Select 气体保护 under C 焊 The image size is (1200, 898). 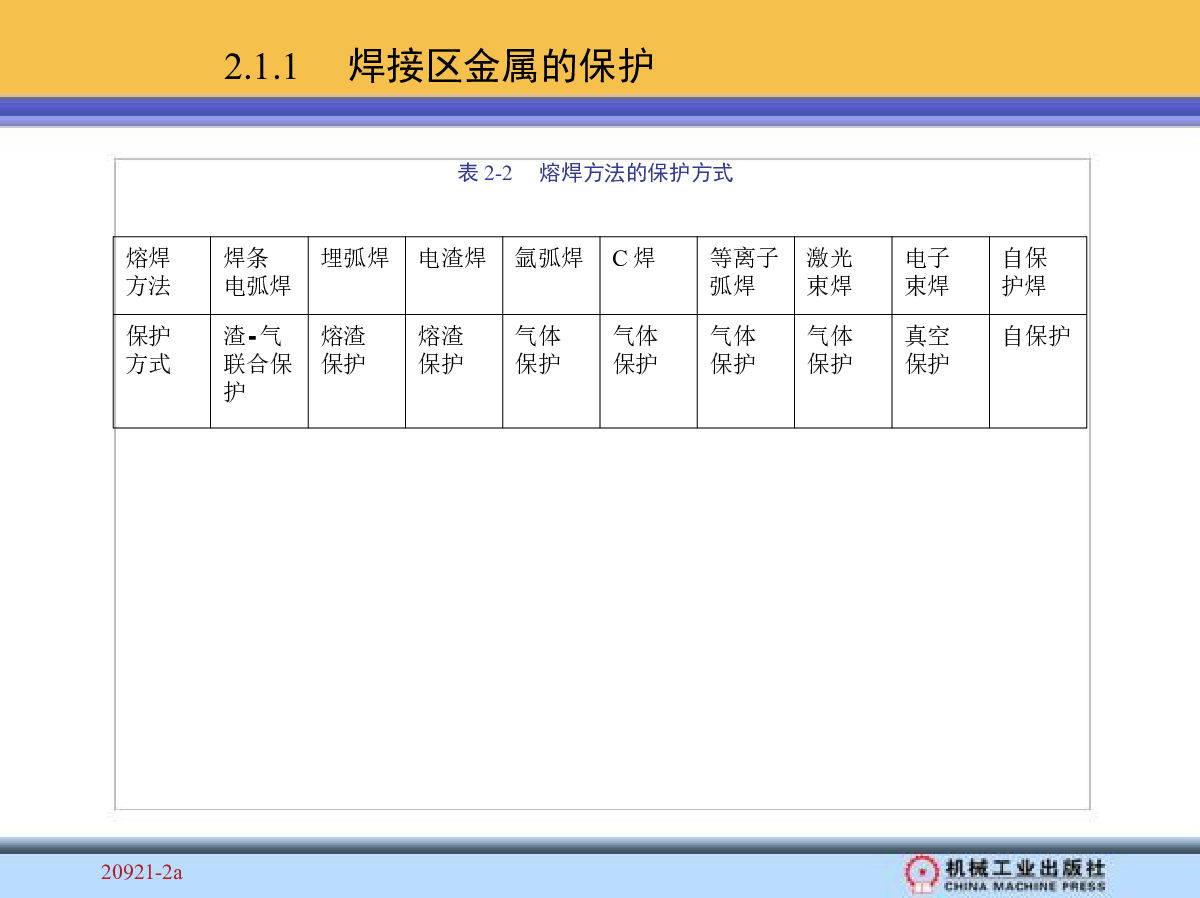click(649, 371)
